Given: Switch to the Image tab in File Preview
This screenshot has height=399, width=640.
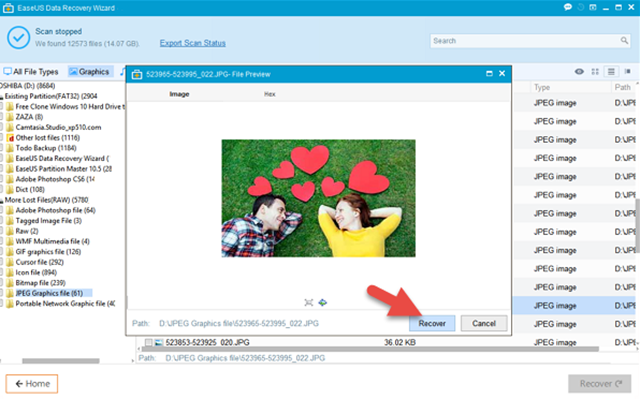Looking at the screenshot, I should tap(179, 94).
